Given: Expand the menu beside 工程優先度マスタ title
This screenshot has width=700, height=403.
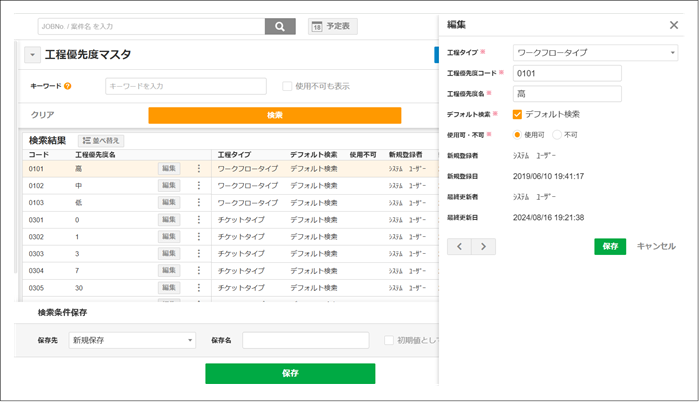Looking at the screenshot, I should pos(32,55).
